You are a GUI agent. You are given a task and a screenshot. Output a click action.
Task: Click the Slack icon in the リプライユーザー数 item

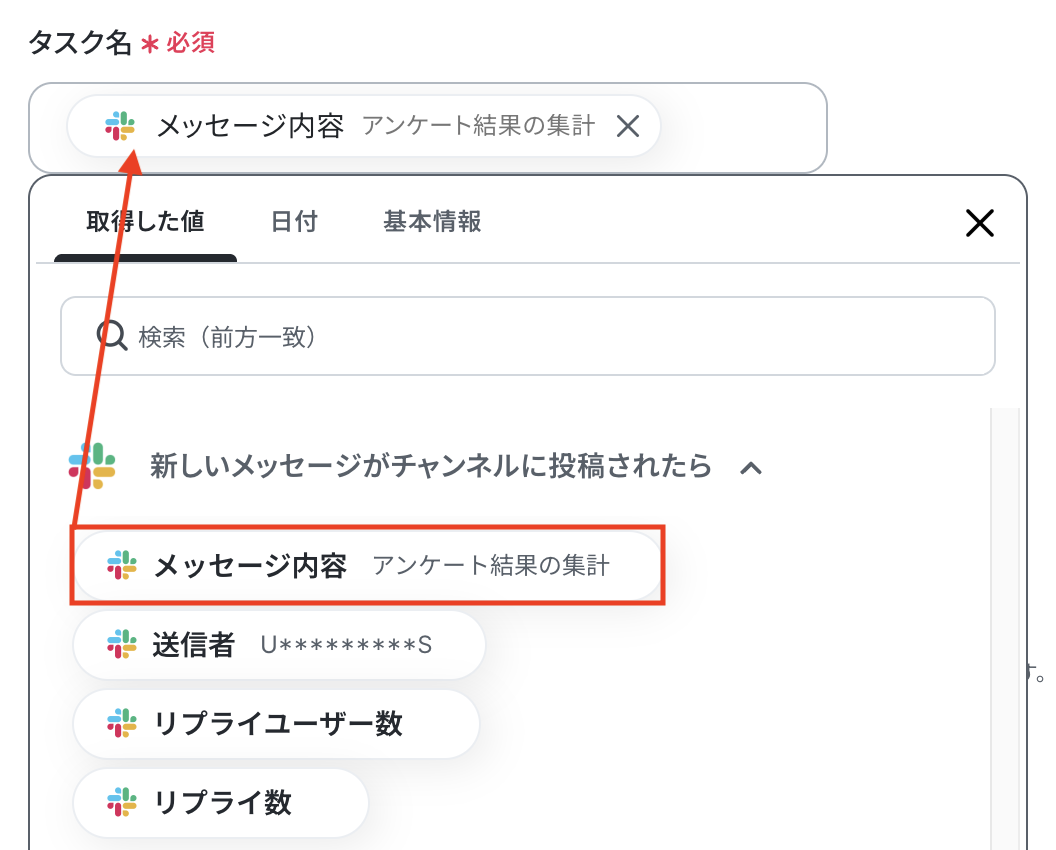[x=122, y=723]
